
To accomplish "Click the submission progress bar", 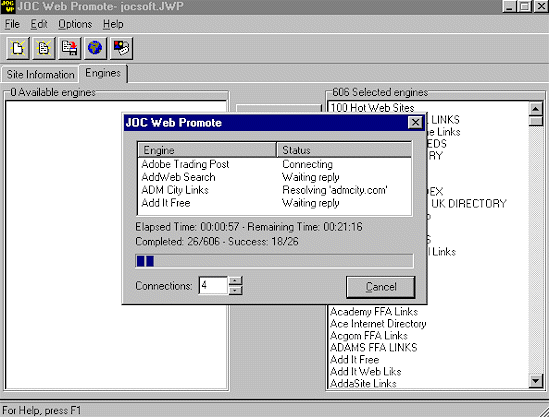I will click(x=274, y=261).
